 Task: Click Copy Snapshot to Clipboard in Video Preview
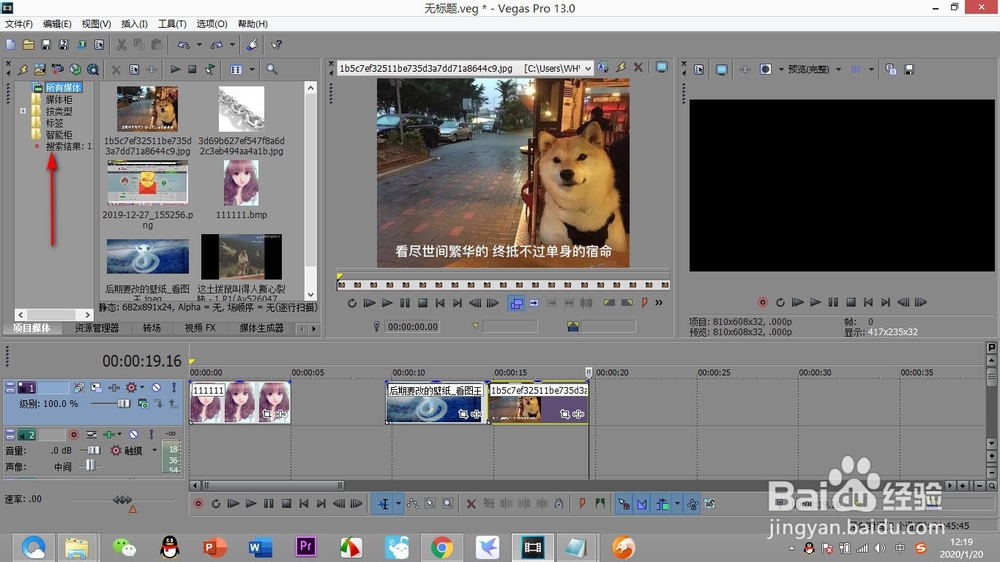[x=891, y=69]
